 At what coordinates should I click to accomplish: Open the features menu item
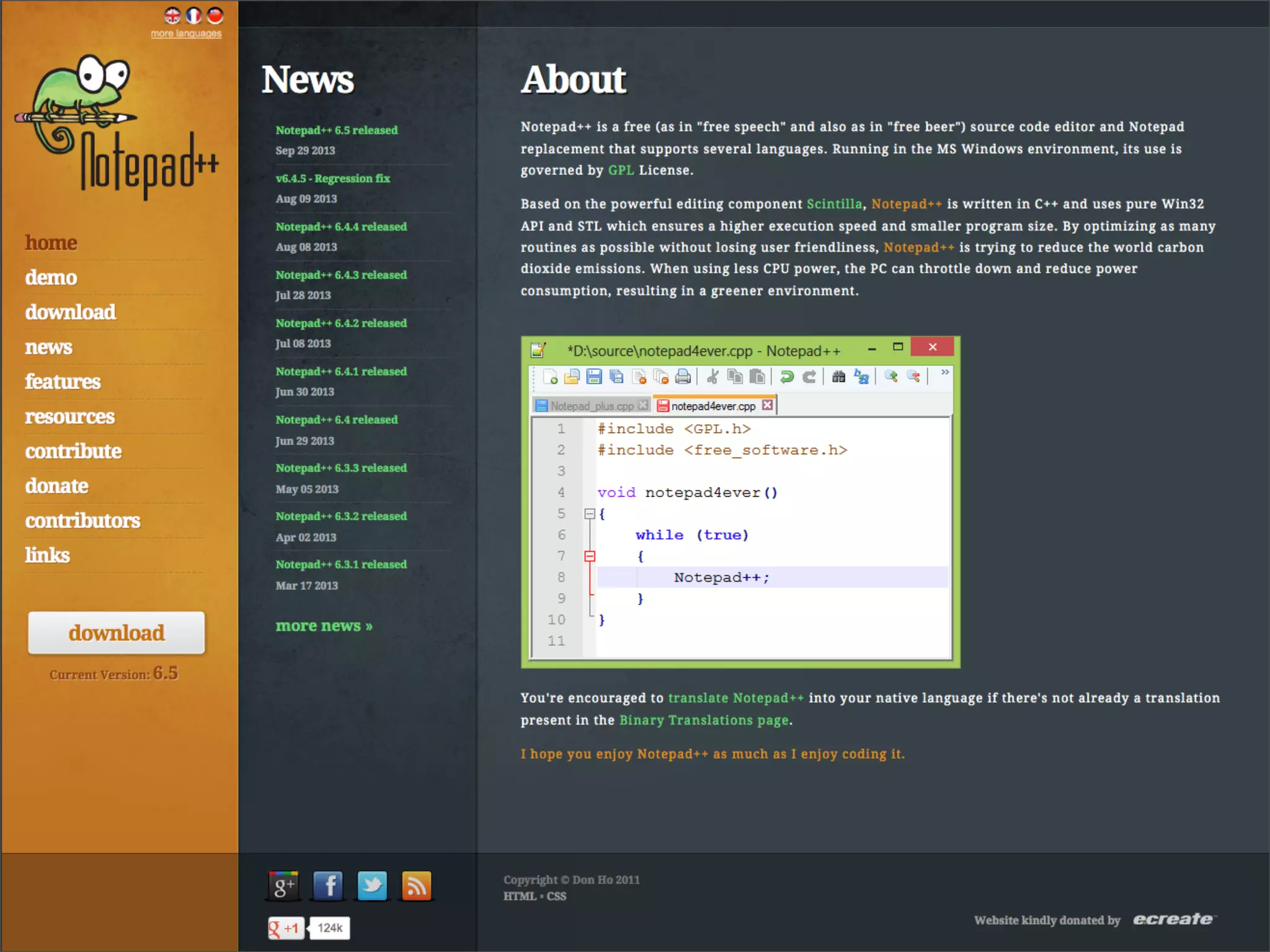point(63,381)
